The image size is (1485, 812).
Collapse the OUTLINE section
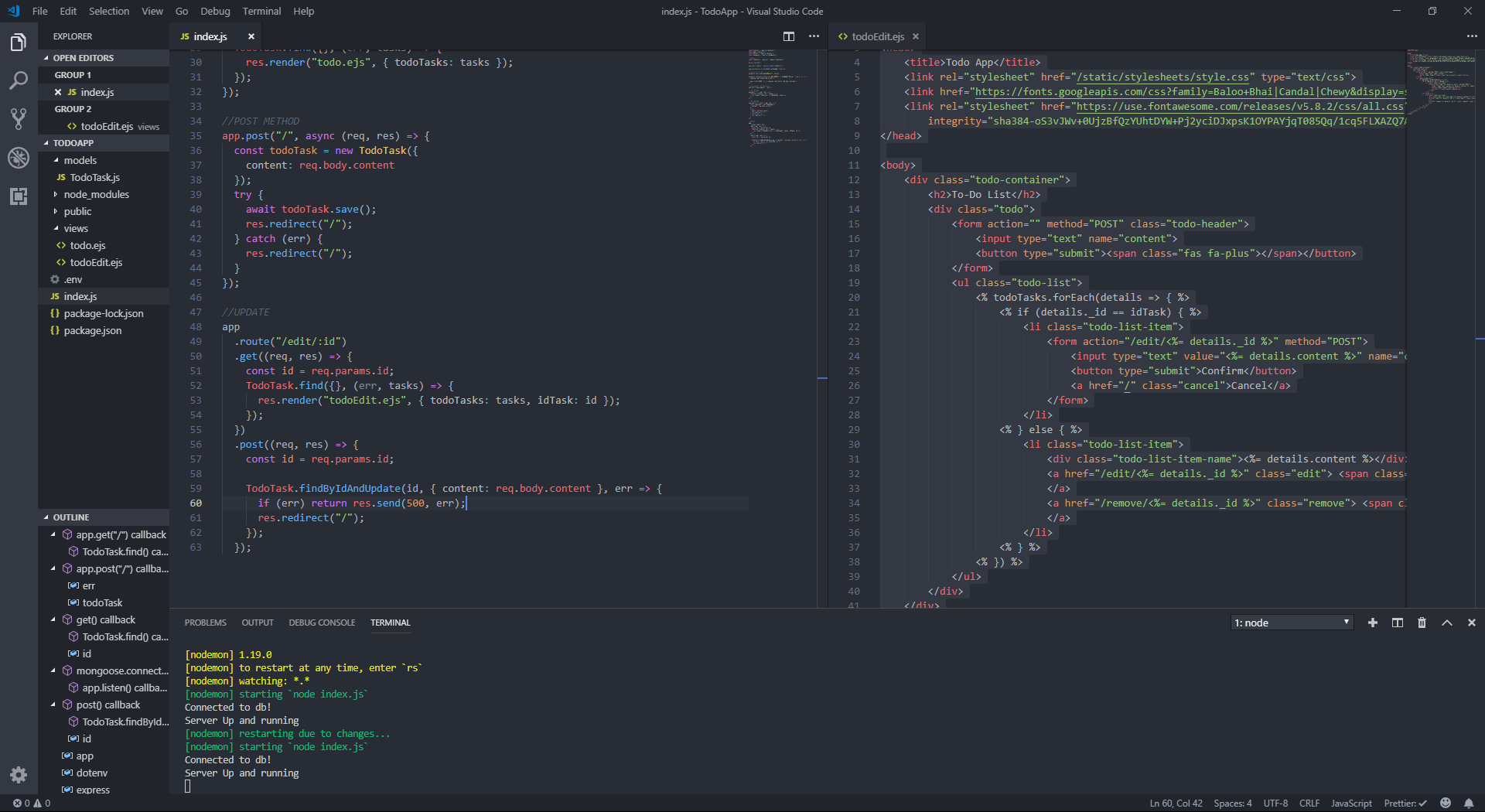click(72, 517)
